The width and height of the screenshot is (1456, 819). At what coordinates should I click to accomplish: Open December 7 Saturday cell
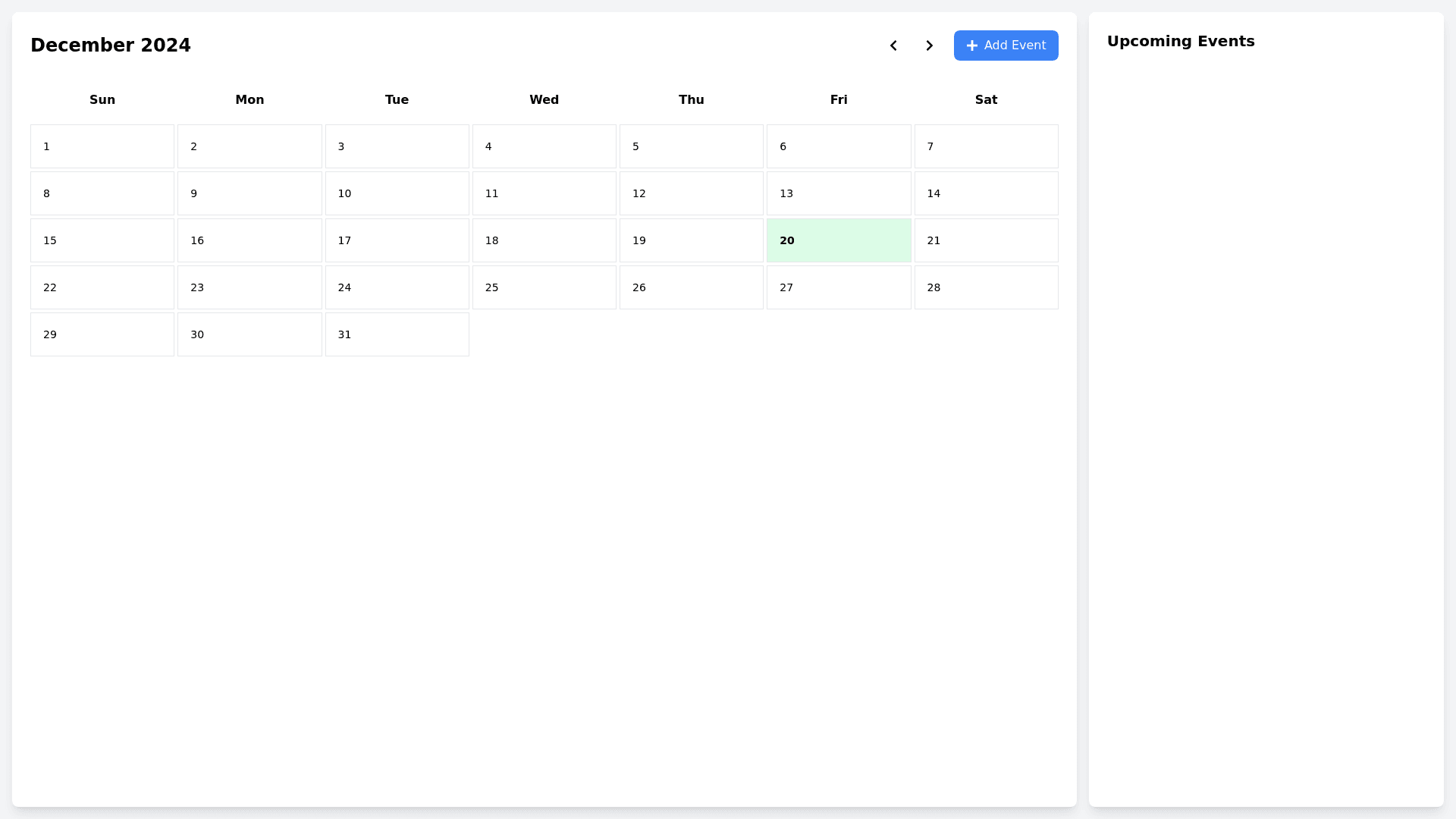pyautogui.click(x=986, y=146)
